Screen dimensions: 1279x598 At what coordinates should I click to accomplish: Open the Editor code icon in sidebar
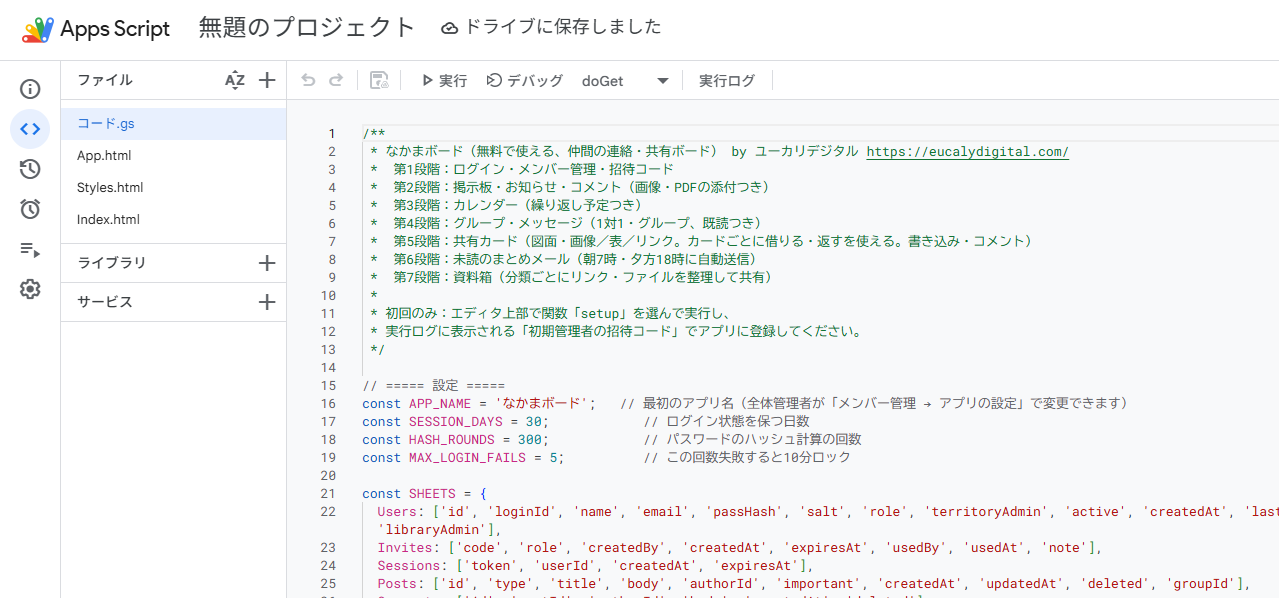(30, 129)
